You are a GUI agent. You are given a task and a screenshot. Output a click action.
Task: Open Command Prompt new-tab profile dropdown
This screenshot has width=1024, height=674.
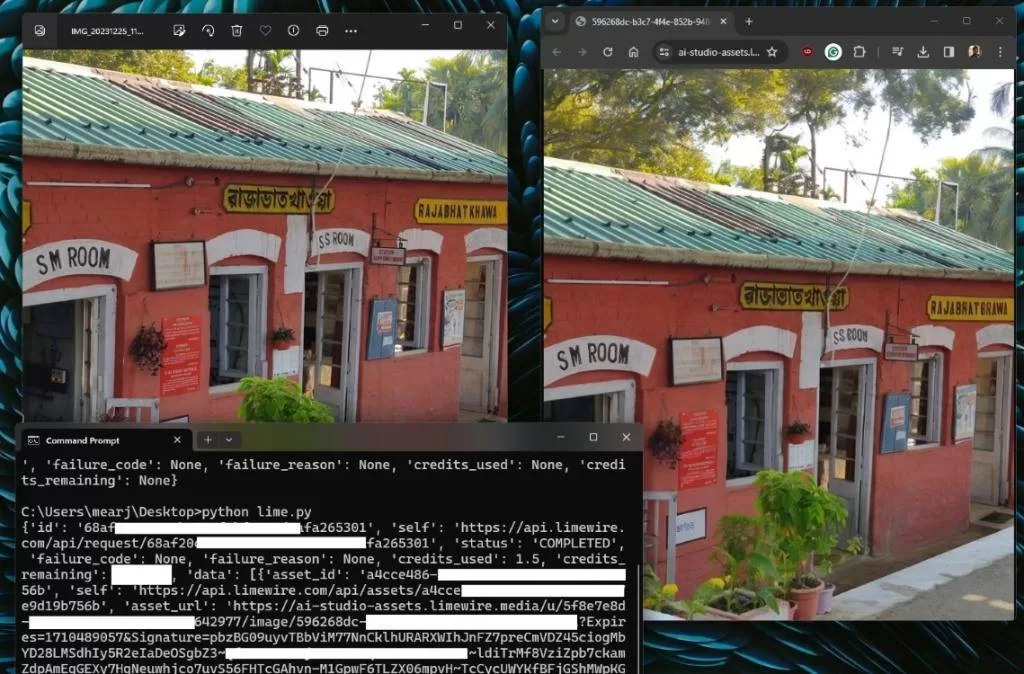[x=229, y=440]
